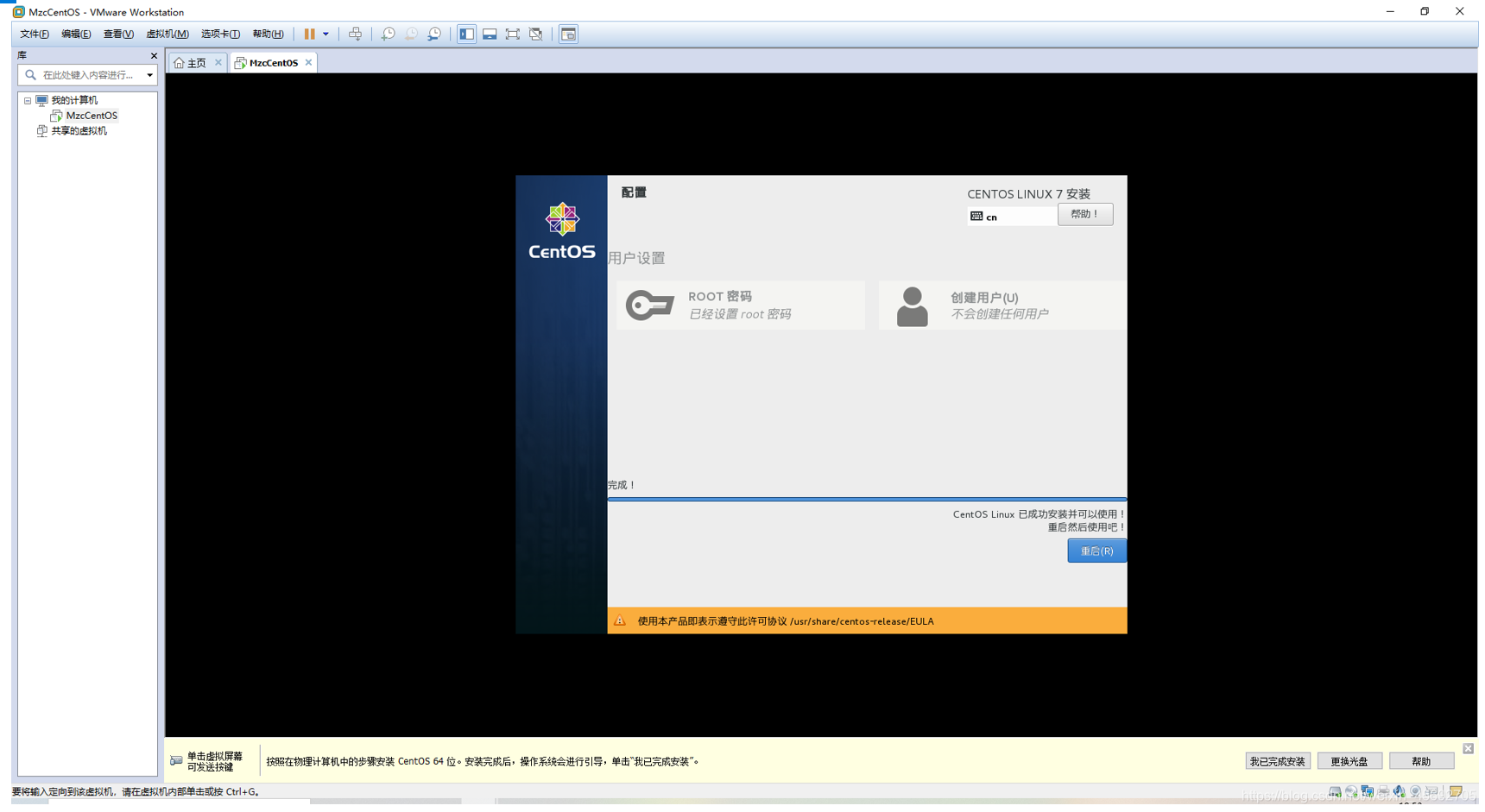Click 我已完成安装 button

(x=1278, y=761)
